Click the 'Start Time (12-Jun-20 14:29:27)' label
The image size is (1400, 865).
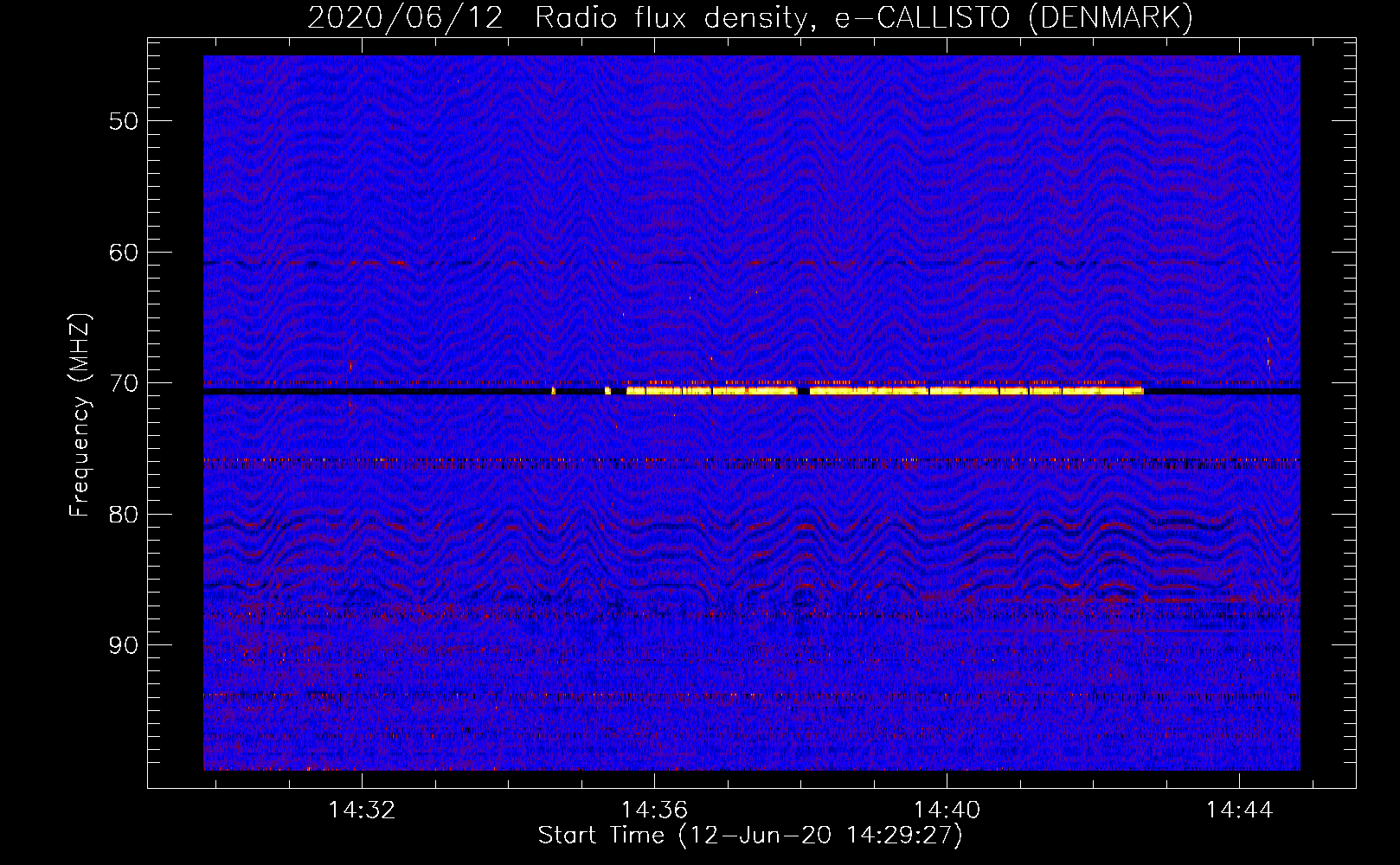tap(750, 836)
